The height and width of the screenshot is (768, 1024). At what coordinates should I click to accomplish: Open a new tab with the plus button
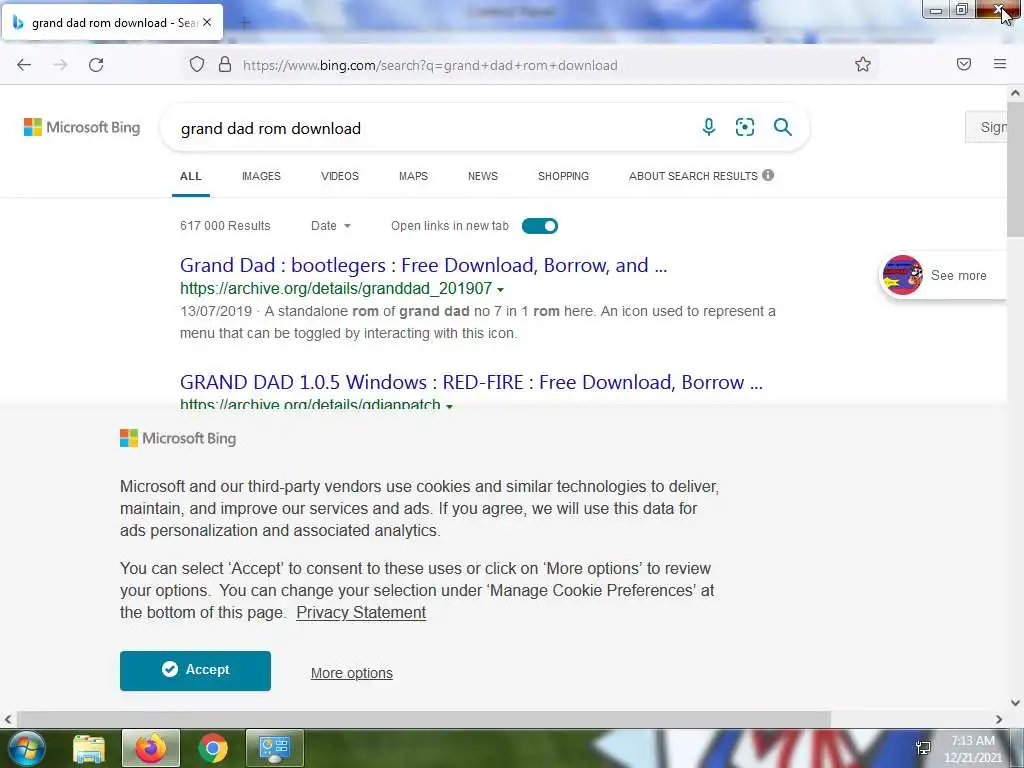pos(245,24)
